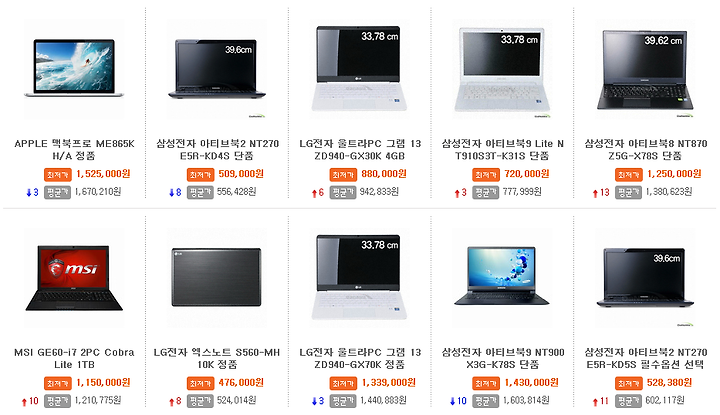
Task: Click the blue down-arrow rank icon showing 10
Action: coord(458,401)
